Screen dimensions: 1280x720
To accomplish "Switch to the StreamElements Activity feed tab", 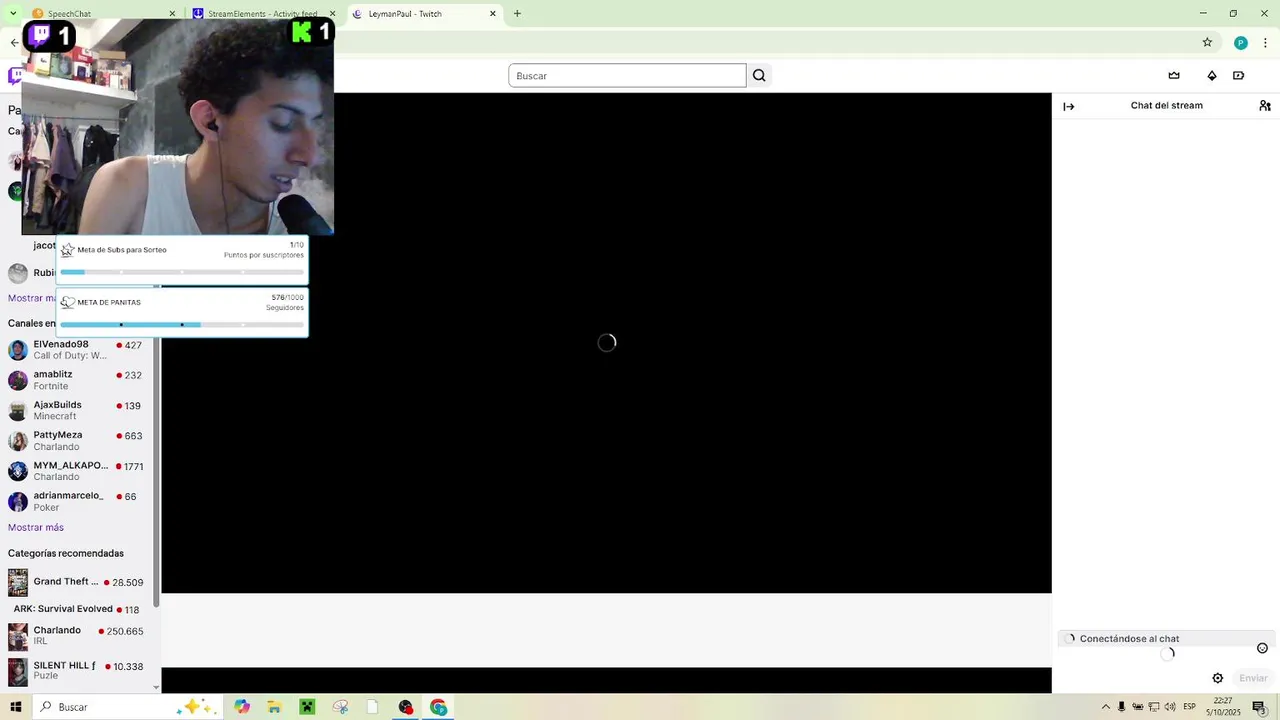I will (x=263, y=14).
